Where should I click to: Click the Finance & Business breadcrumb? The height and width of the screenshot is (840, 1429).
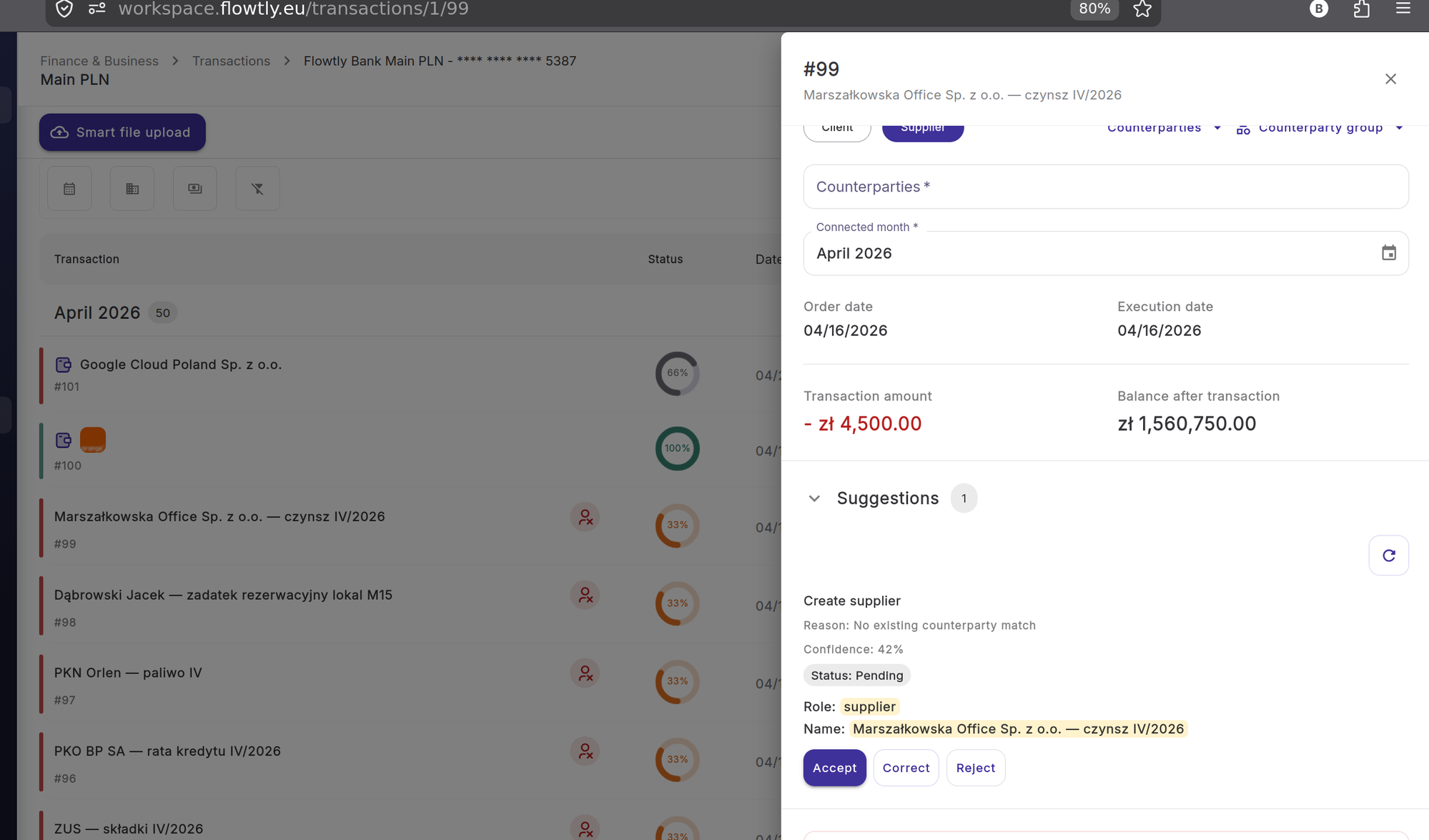point(99,61)
